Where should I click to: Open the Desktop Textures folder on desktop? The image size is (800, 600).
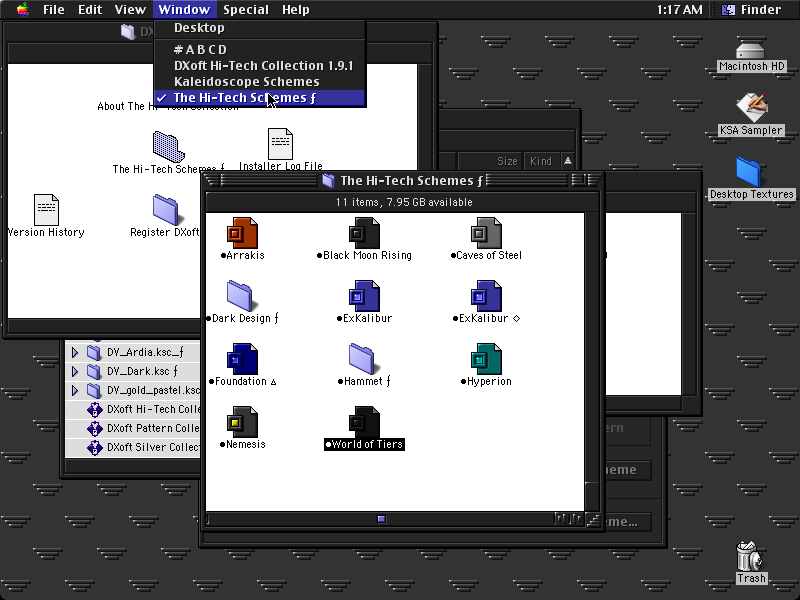coord(748,172)
